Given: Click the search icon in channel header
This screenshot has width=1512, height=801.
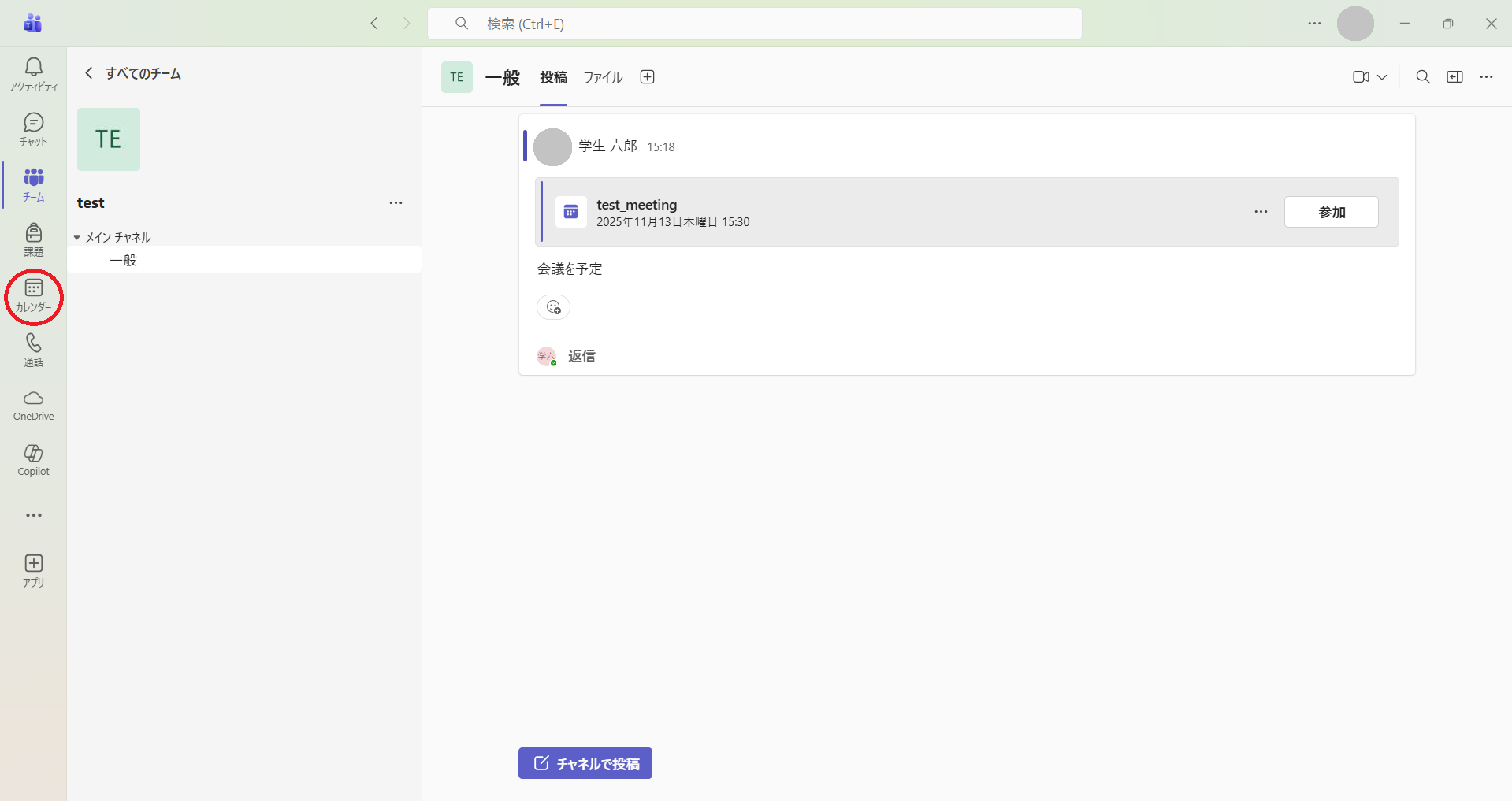Looking at the screenshot, I should 1422,77.
